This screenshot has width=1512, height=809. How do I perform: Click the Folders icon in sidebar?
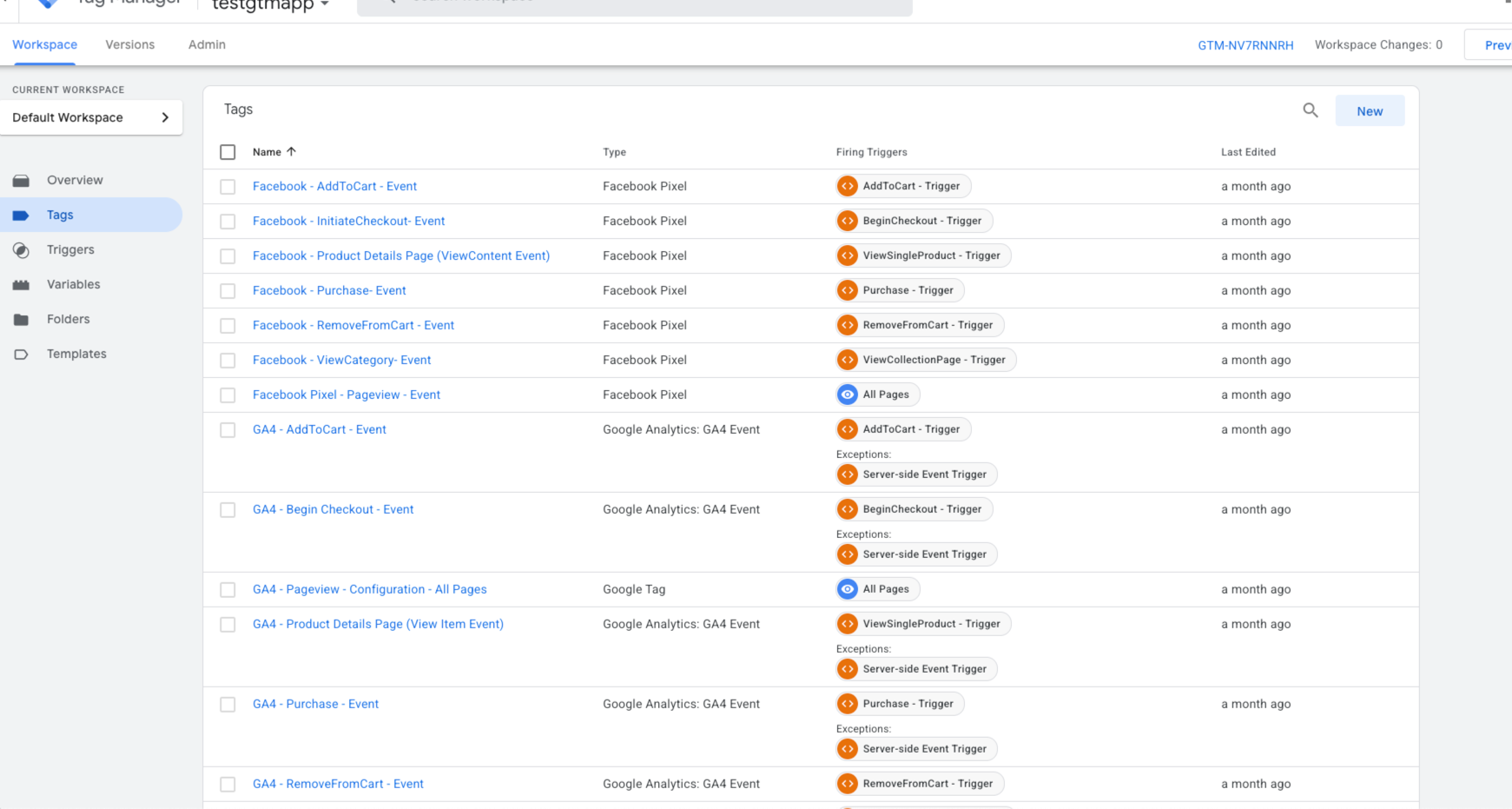pos(22,320)
